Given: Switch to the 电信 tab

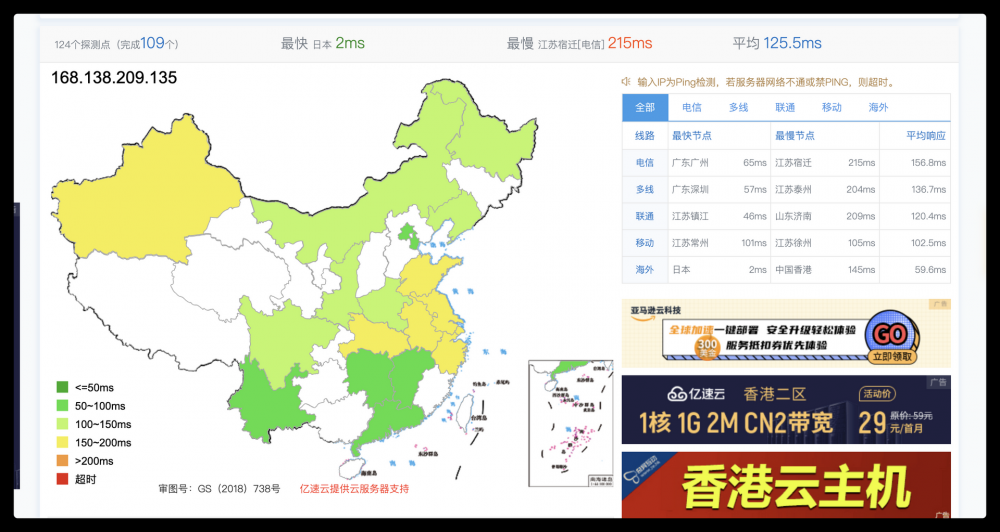Looking at the screenshot, I should (x=691, y=108).
